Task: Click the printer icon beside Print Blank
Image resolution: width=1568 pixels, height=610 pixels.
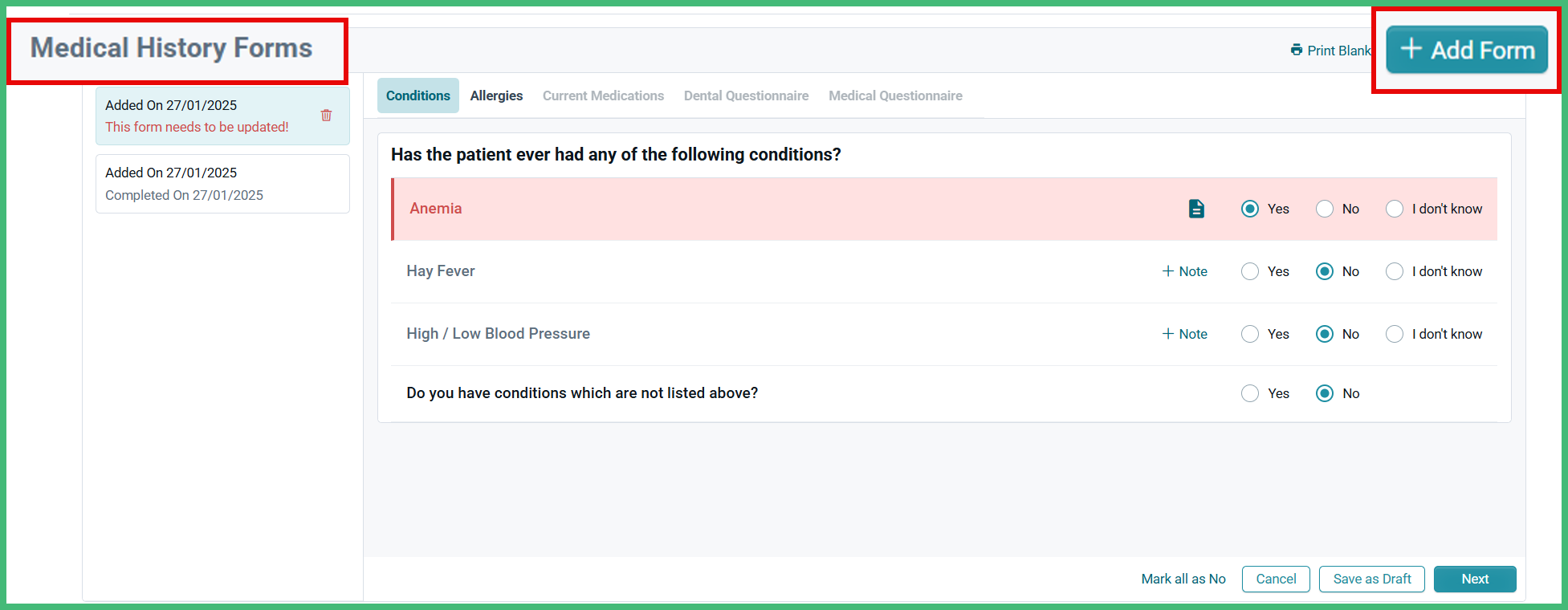Action: (1297, 50)
